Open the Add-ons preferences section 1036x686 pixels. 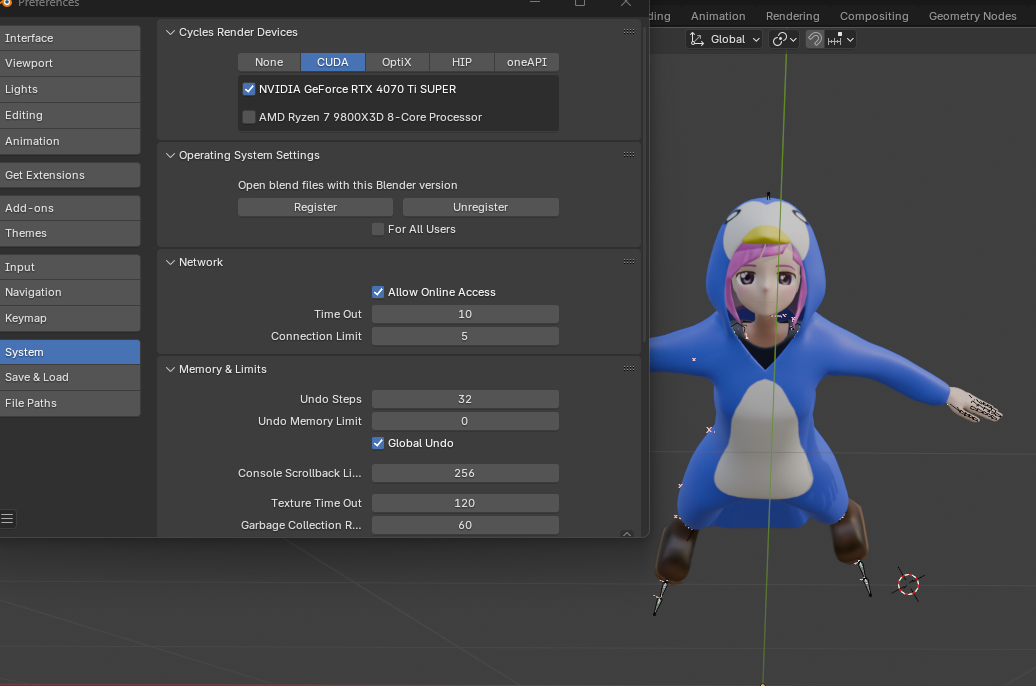[x=70, y=208]
